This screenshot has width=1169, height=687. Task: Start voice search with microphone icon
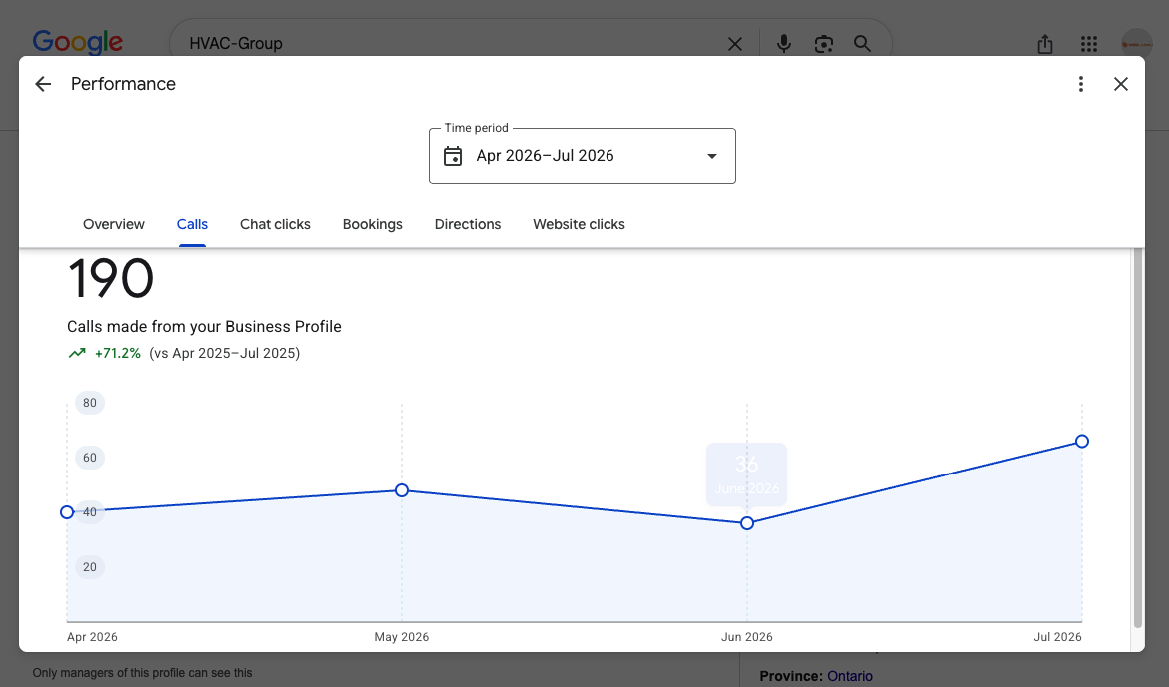pyautogui.click(x=784, y=44)
